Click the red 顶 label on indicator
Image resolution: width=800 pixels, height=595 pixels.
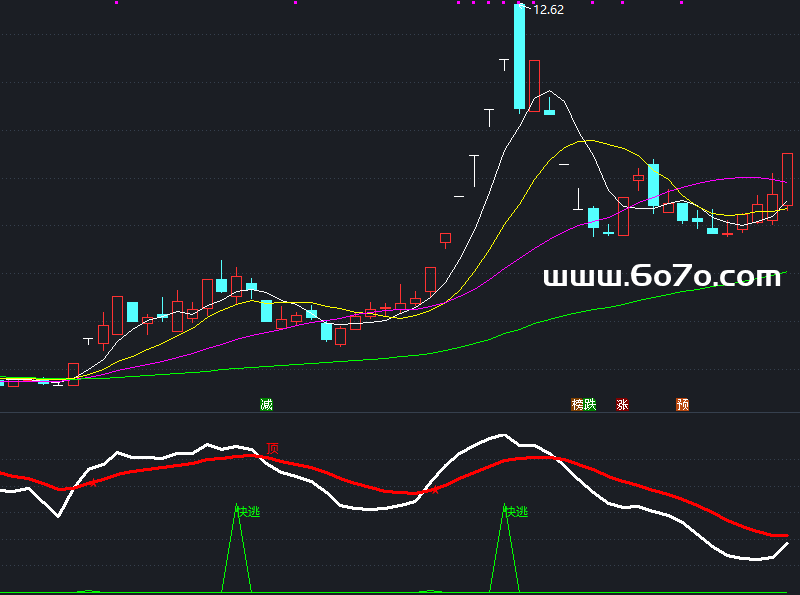coord(272,449)
